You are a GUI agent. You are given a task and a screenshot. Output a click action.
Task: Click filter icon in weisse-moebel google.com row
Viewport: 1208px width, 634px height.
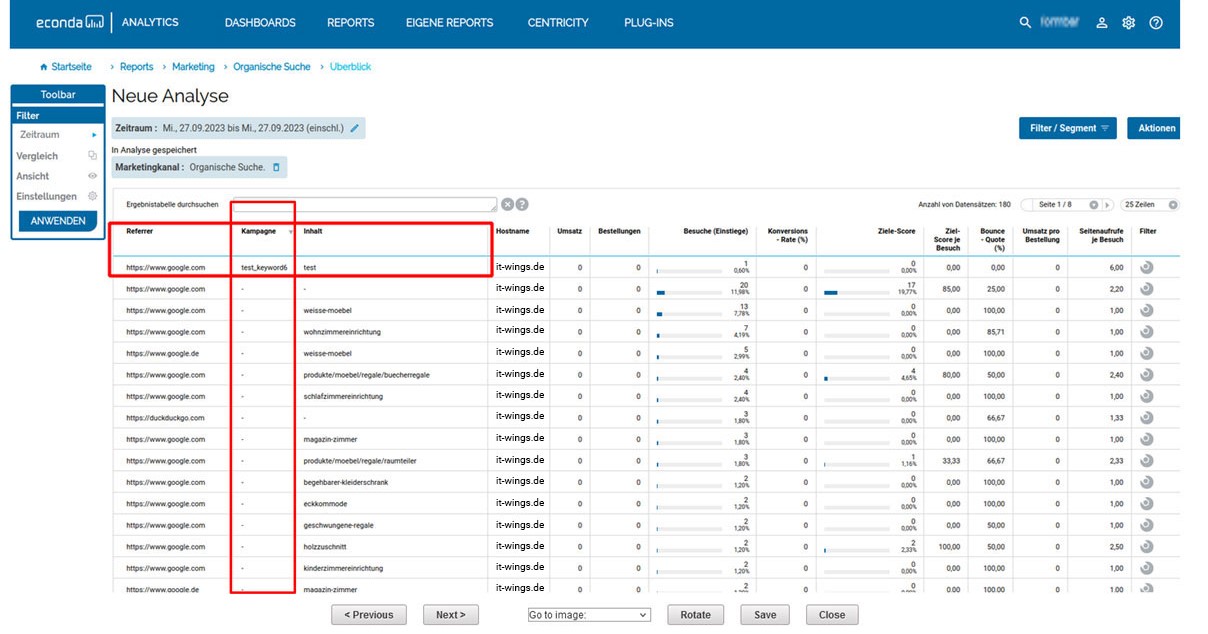click(x=1146, y=310)
